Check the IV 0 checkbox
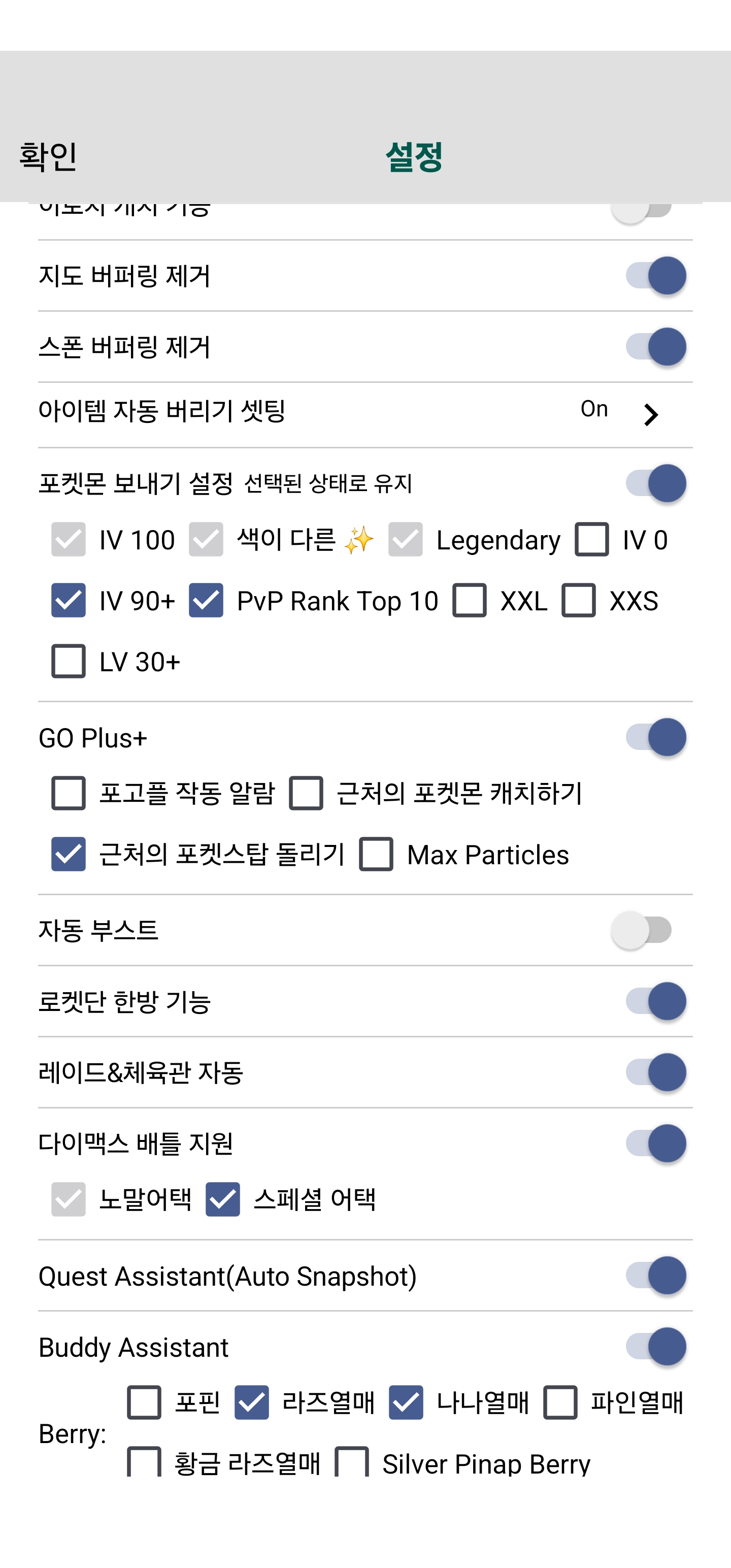 coord(591,539)
